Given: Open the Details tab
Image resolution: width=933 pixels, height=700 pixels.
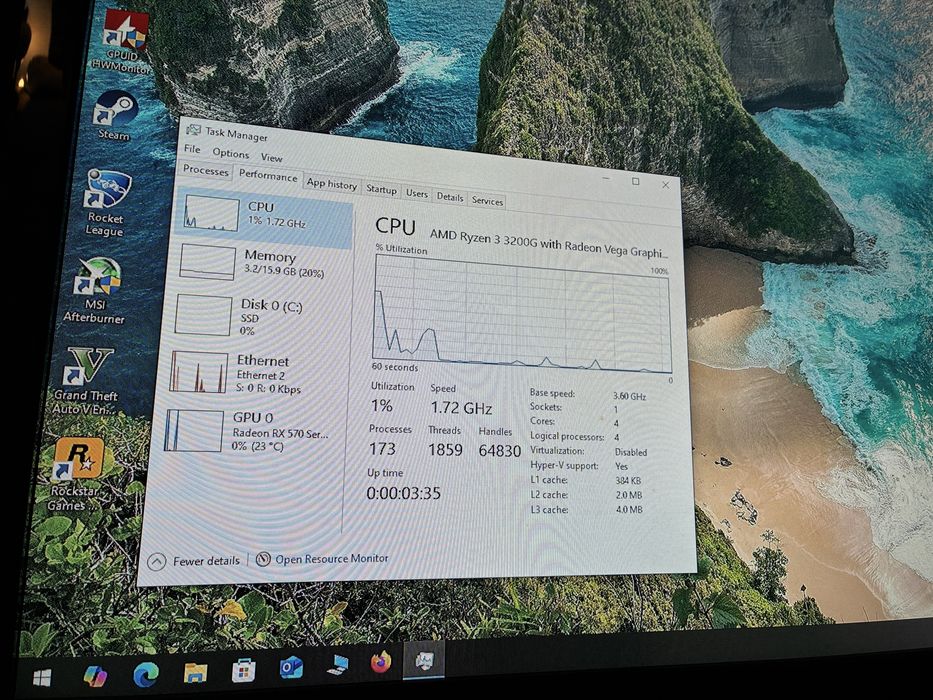Looking at the screenshot, I should tap(450, 197).
